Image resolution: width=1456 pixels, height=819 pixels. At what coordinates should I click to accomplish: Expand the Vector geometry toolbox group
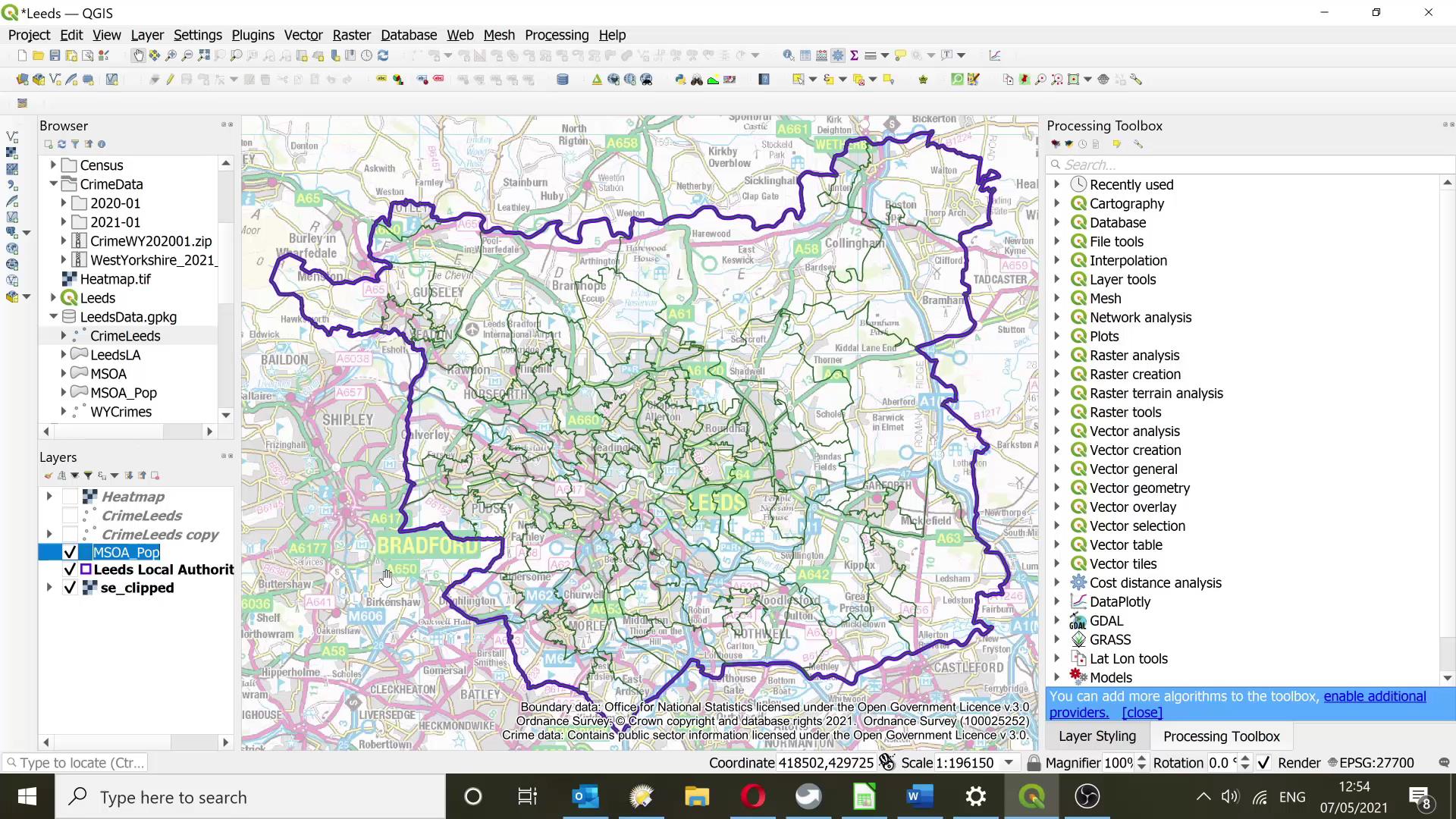point(1057,488)
